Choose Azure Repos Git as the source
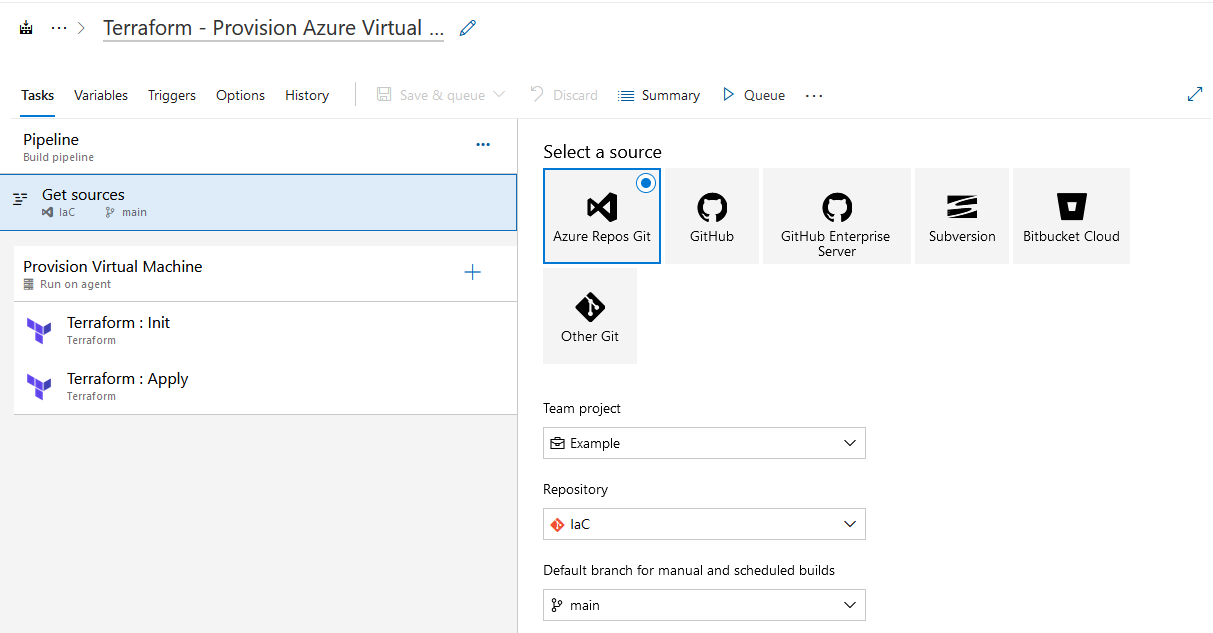 602,216
